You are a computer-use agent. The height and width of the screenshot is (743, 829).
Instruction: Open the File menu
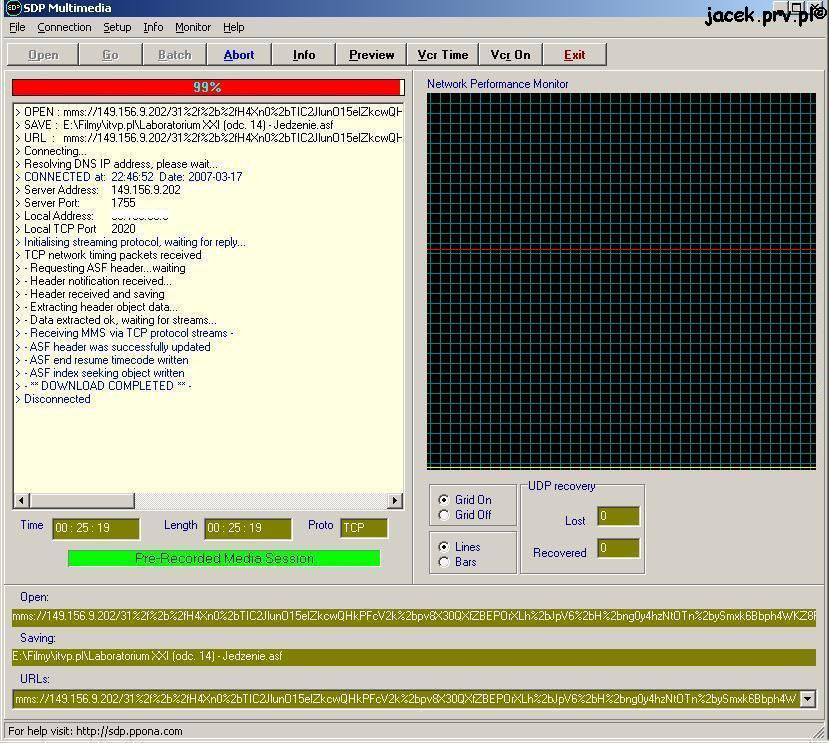[x=17, y=27]
